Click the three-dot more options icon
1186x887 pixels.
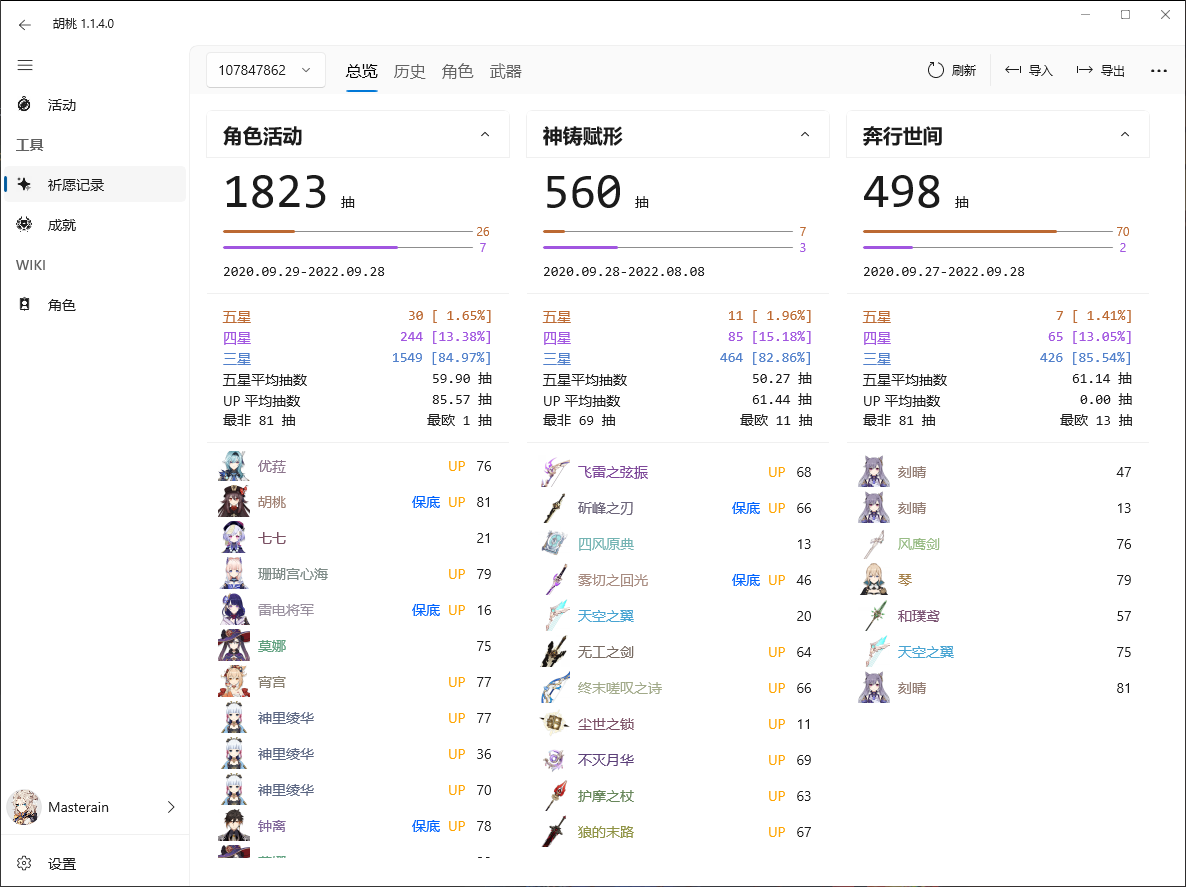point(1159,71)
